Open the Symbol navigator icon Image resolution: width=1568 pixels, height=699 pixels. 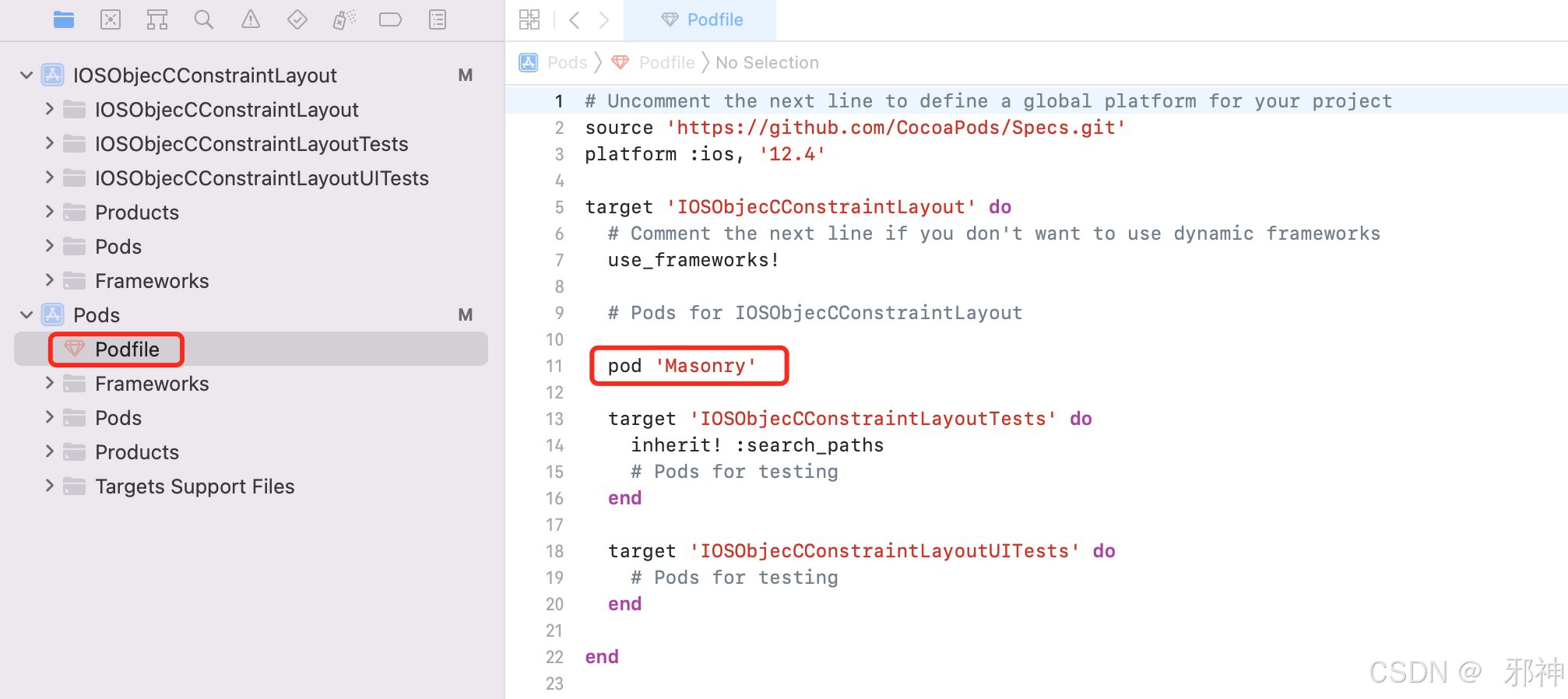(157, 19)
